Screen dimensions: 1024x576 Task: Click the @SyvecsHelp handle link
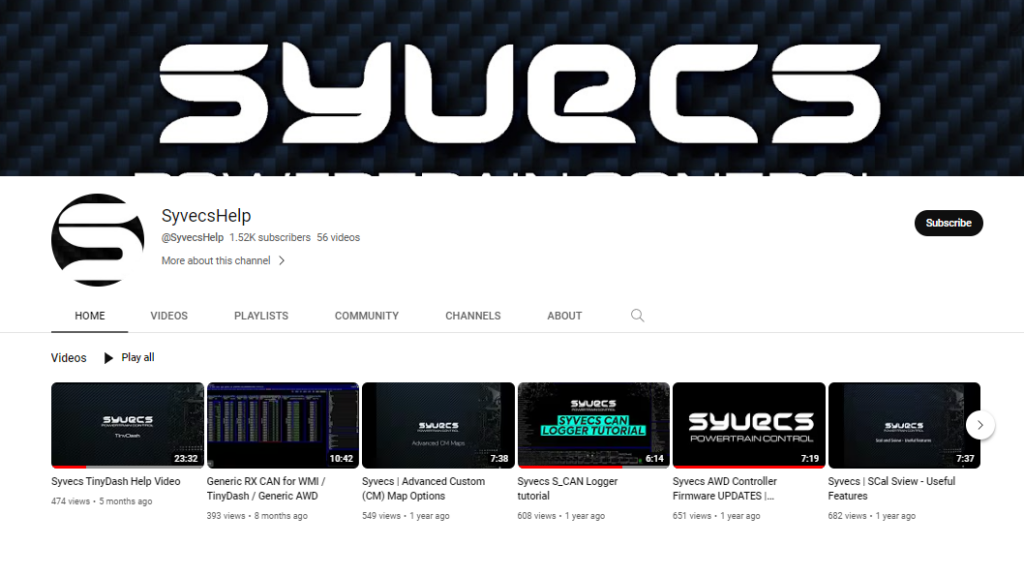[192, 237]
